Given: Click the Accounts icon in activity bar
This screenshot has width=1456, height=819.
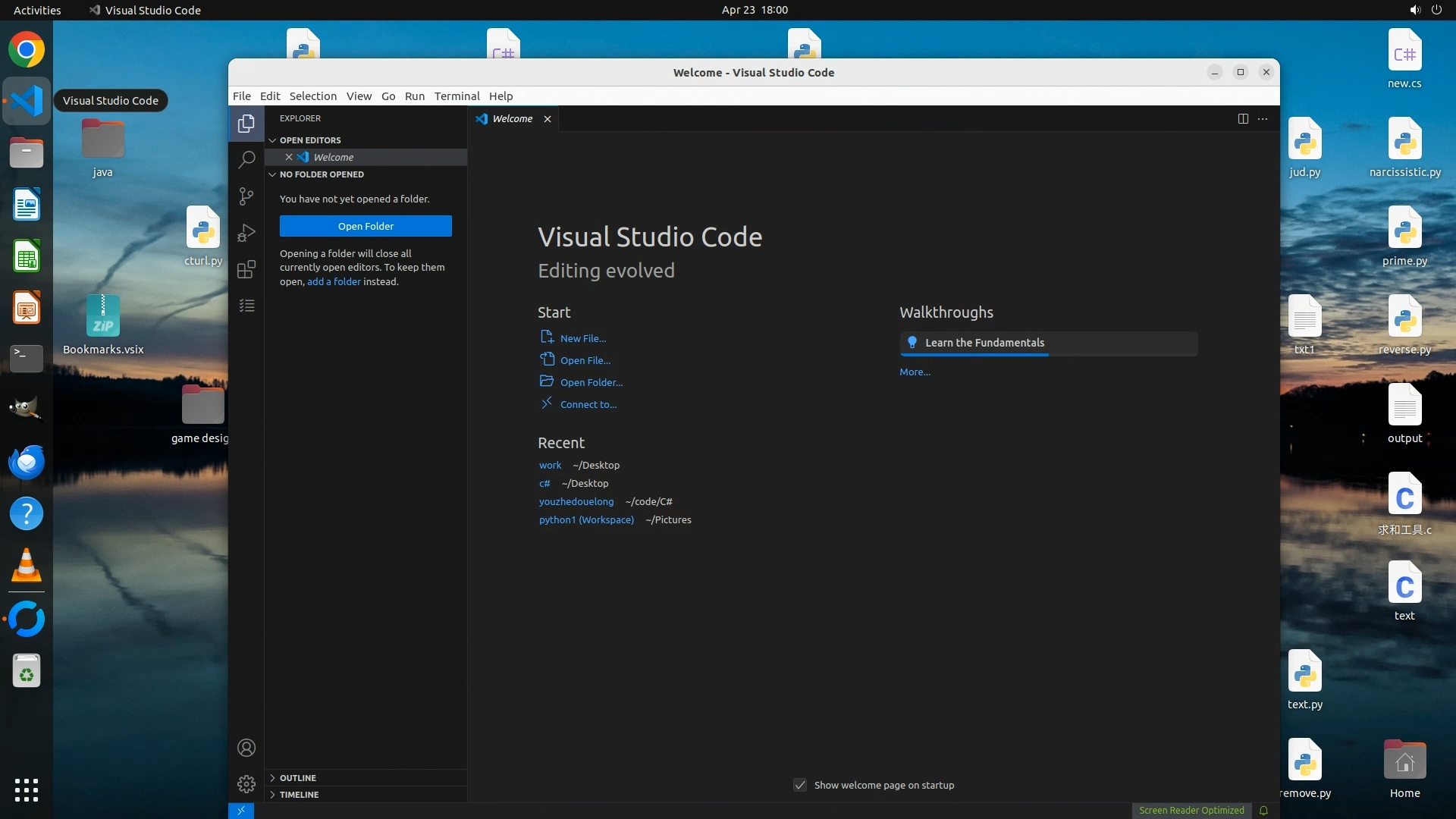Looking at the screenshot, I should (246, 748).
